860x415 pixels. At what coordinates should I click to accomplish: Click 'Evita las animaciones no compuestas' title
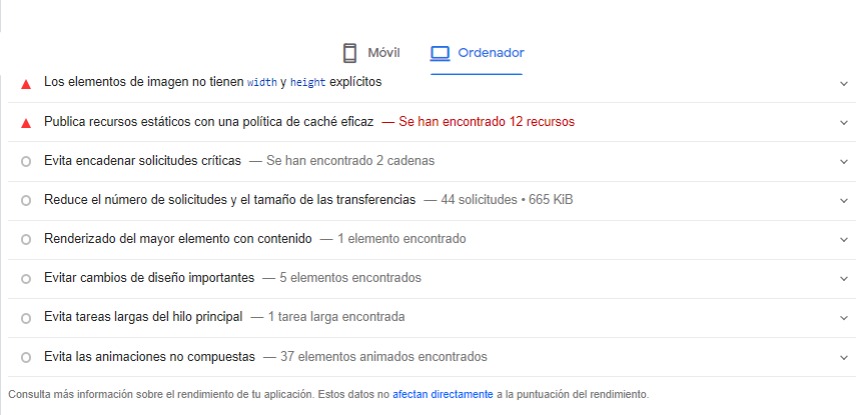coord(150,357)
